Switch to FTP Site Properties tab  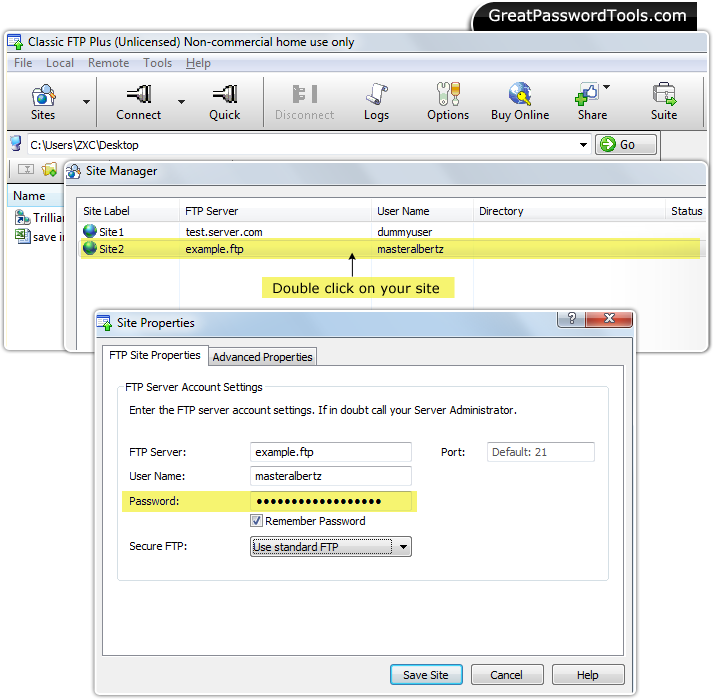[155, 356]
